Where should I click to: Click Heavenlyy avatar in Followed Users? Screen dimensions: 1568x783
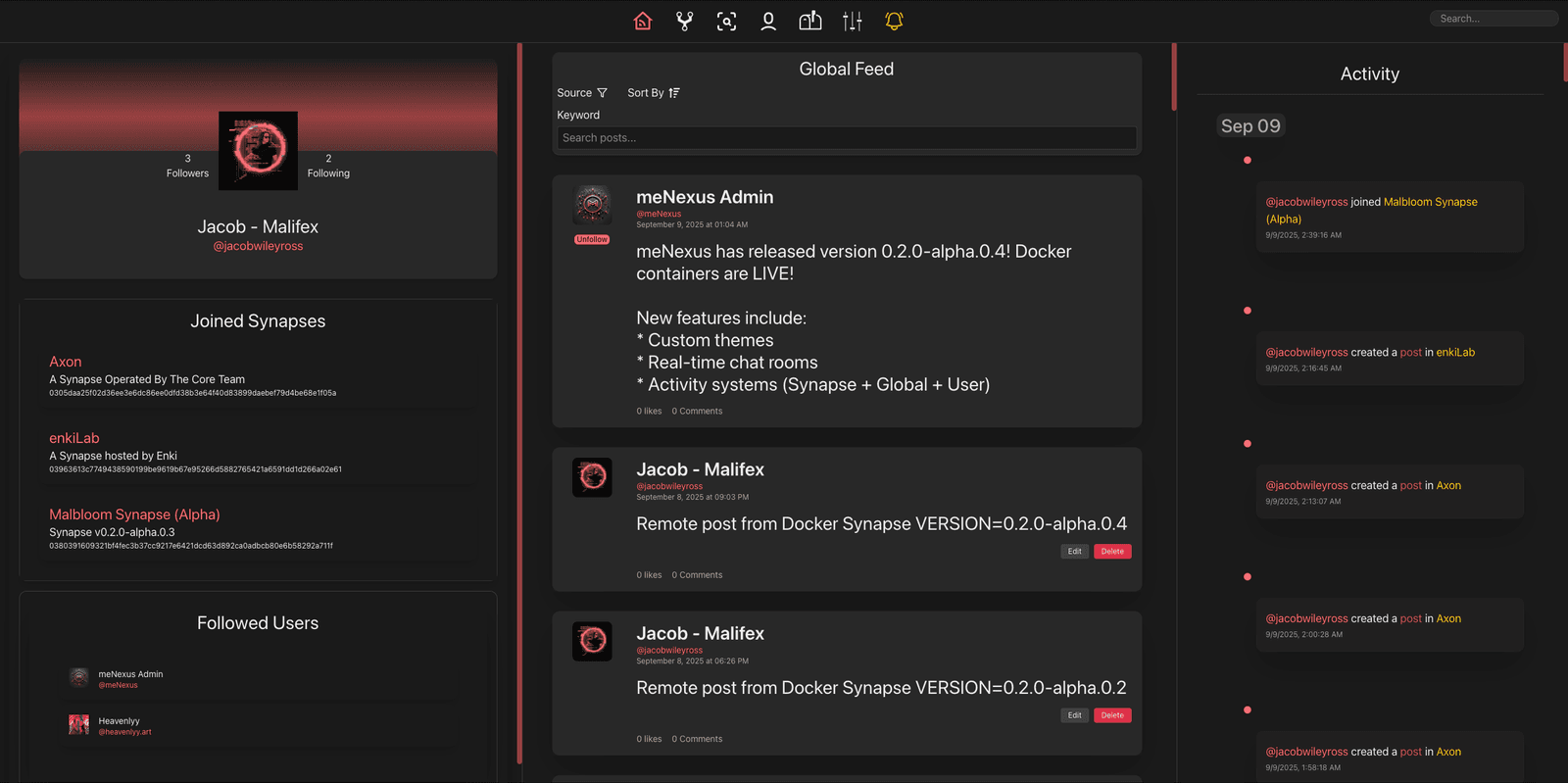pos(79,724)
